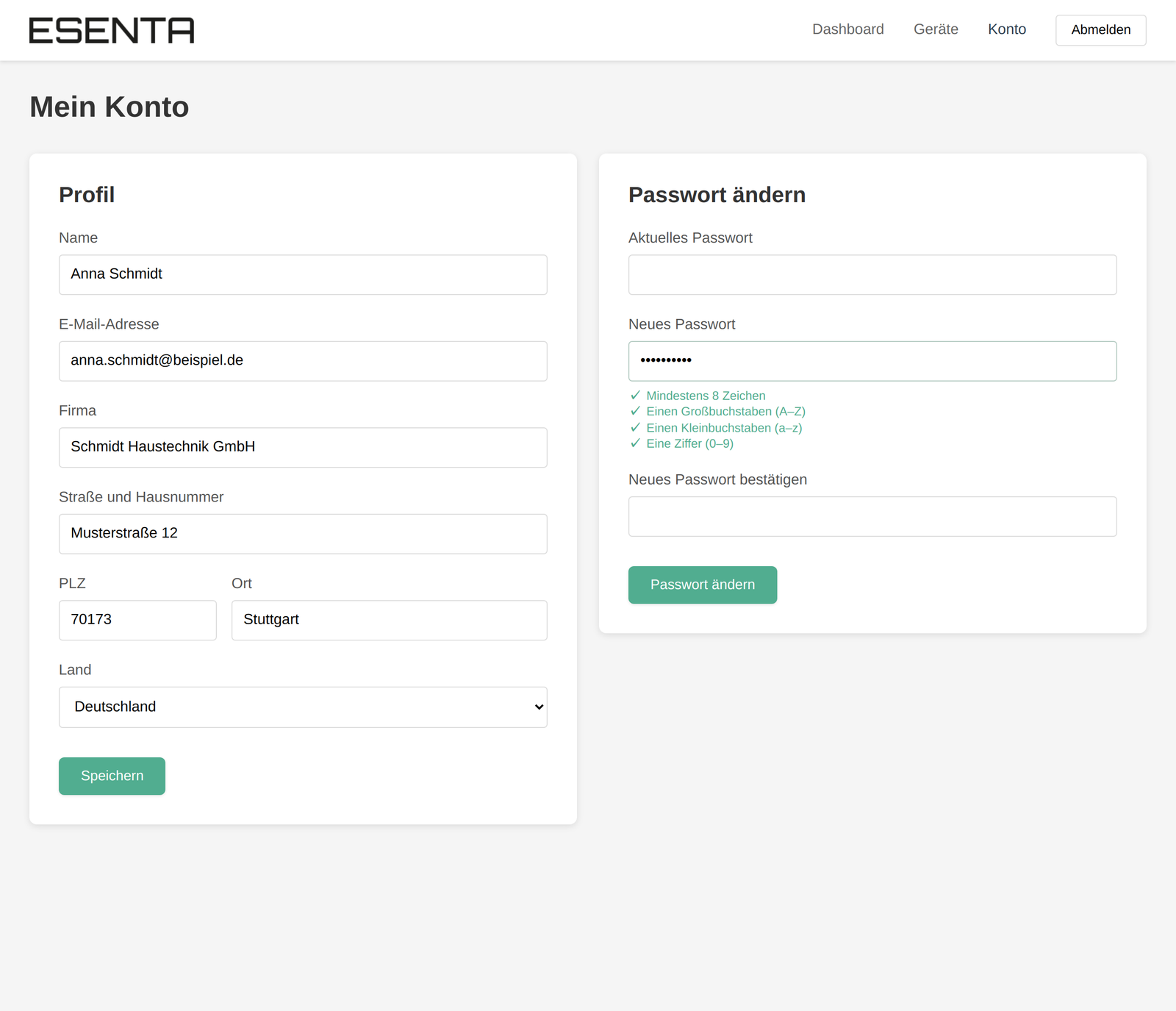Click the checkmark beside Einen Kleinbuchstaben
Screen dimensions: 1176x1011
635,427
